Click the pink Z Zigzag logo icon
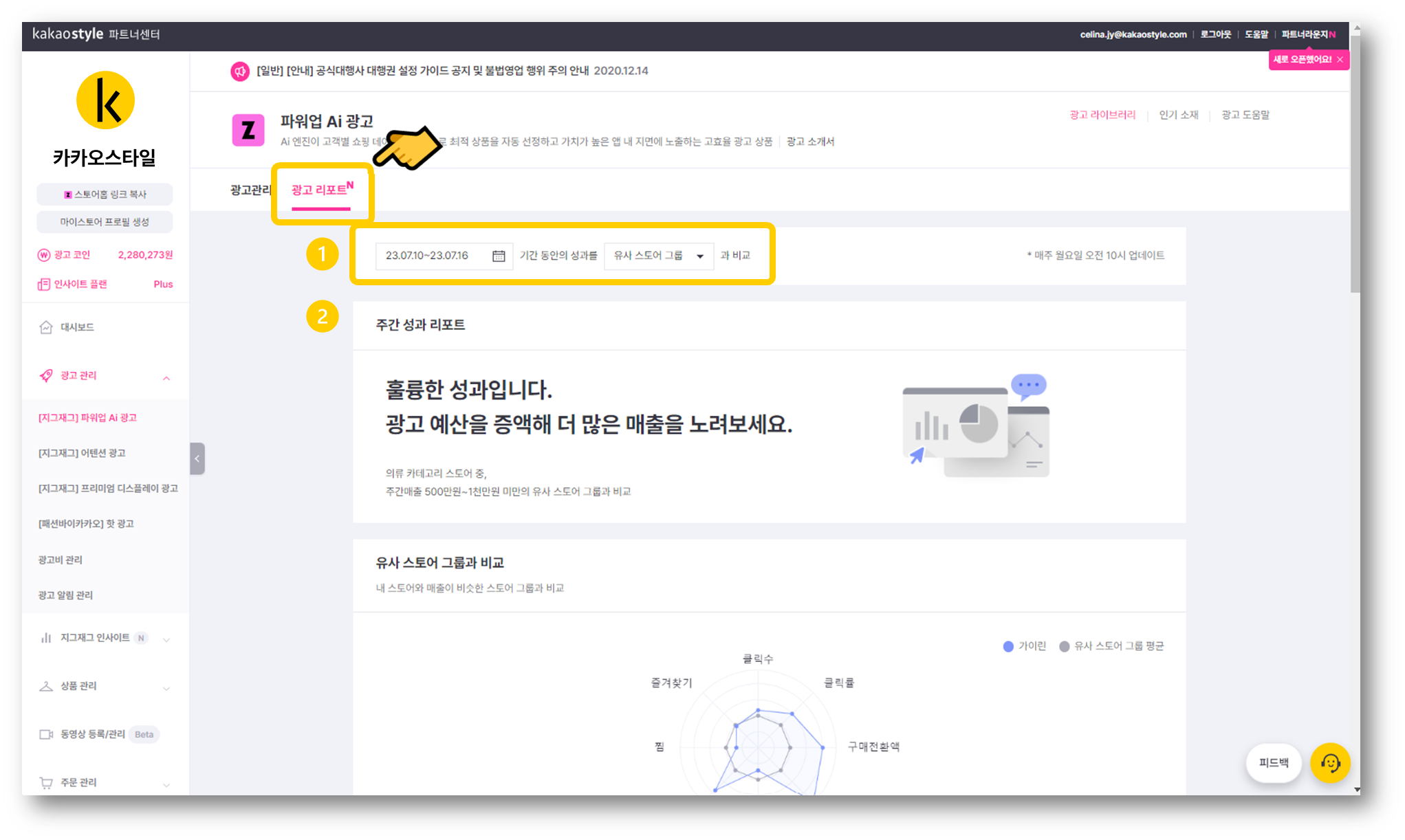The image size is (1405, 840). click(x=248, y=130)
